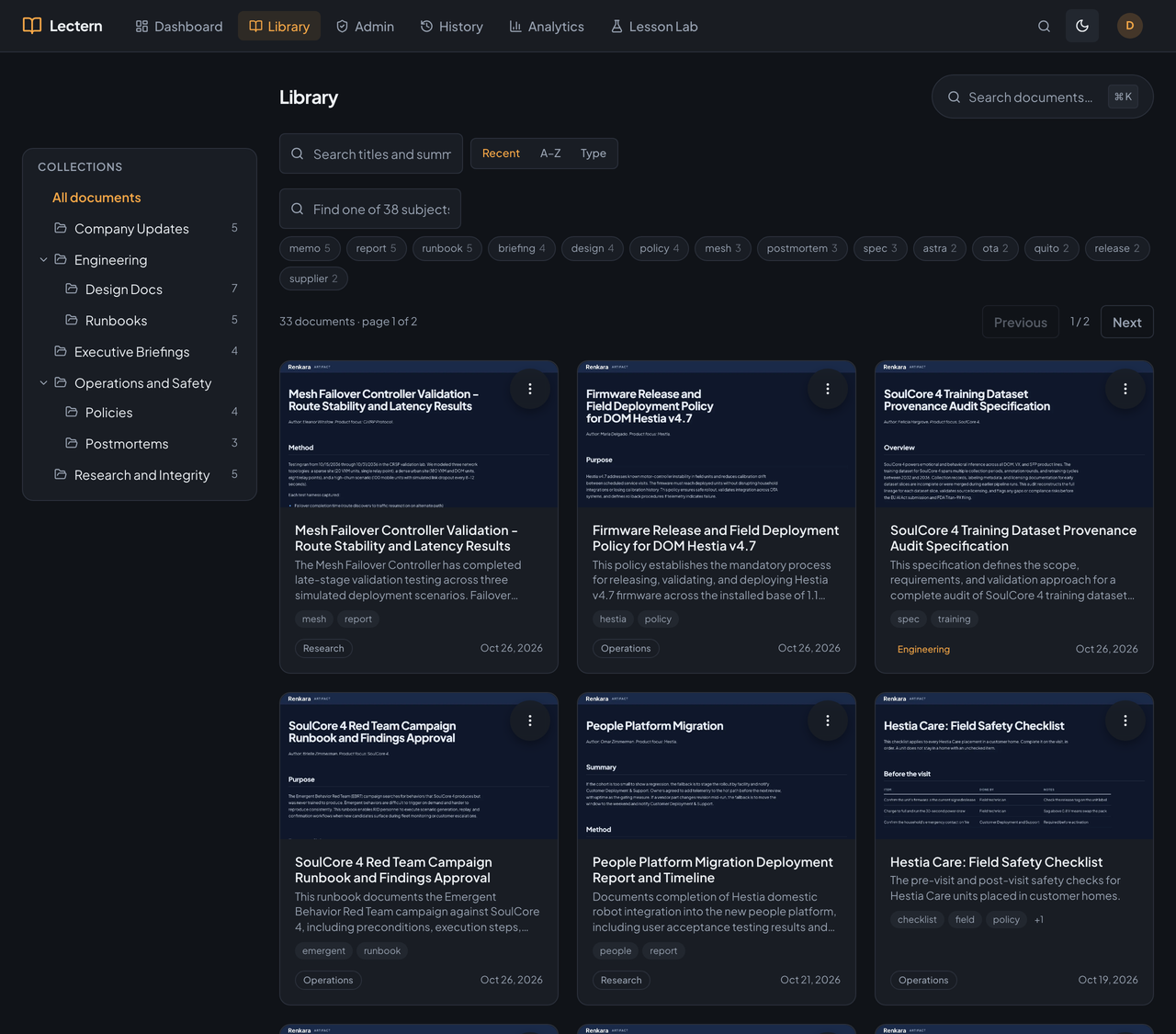Open options menu for Mesh Failover Controller card
This screenshot has height=1034, width=1176.
click(530, 389)
